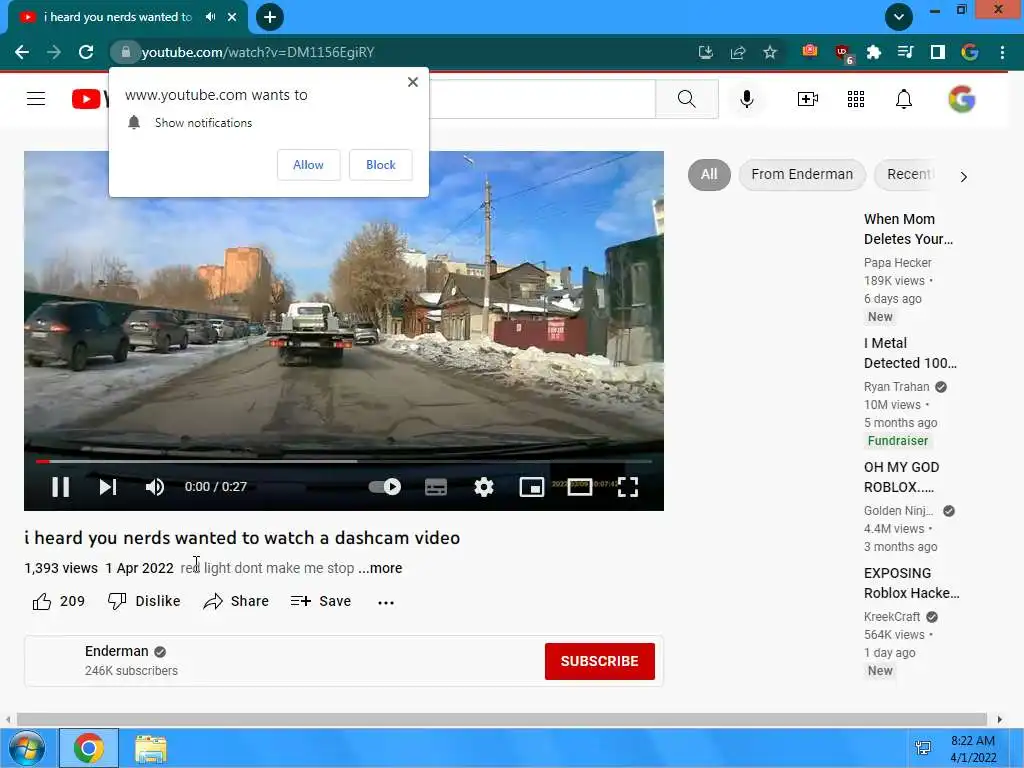Install YouTube app icon in address bar
The height and width of the screenshot is (768, 1024).
coord(706,52)
